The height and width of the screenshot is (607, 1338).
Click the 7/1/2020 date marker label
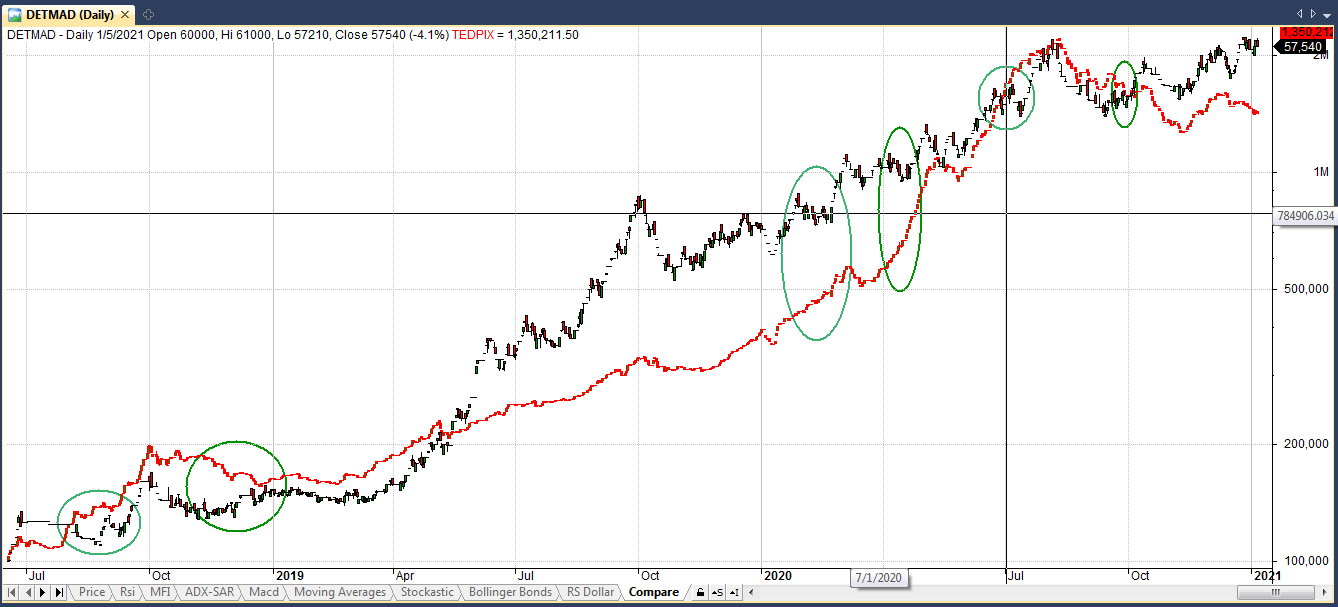pyautogui.click(x=879, y=578)
